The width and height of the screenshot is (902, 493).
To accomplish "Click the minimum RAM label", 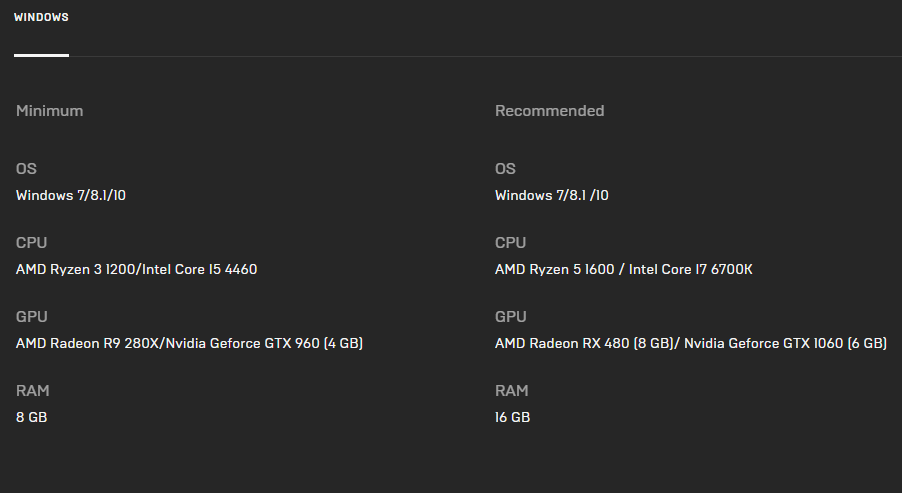I will click(x=33, y=390).
